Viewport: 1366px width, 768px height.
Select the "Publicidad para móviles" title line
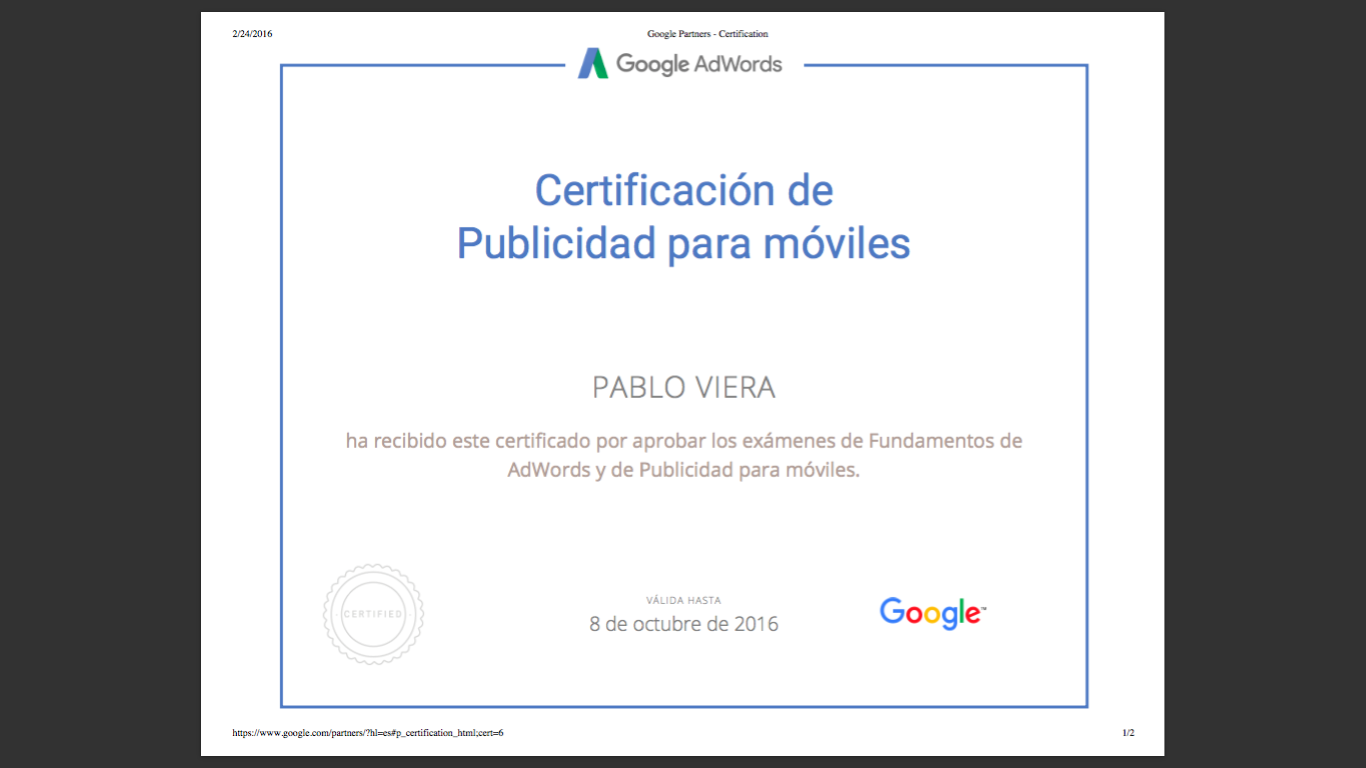[684, 243]
